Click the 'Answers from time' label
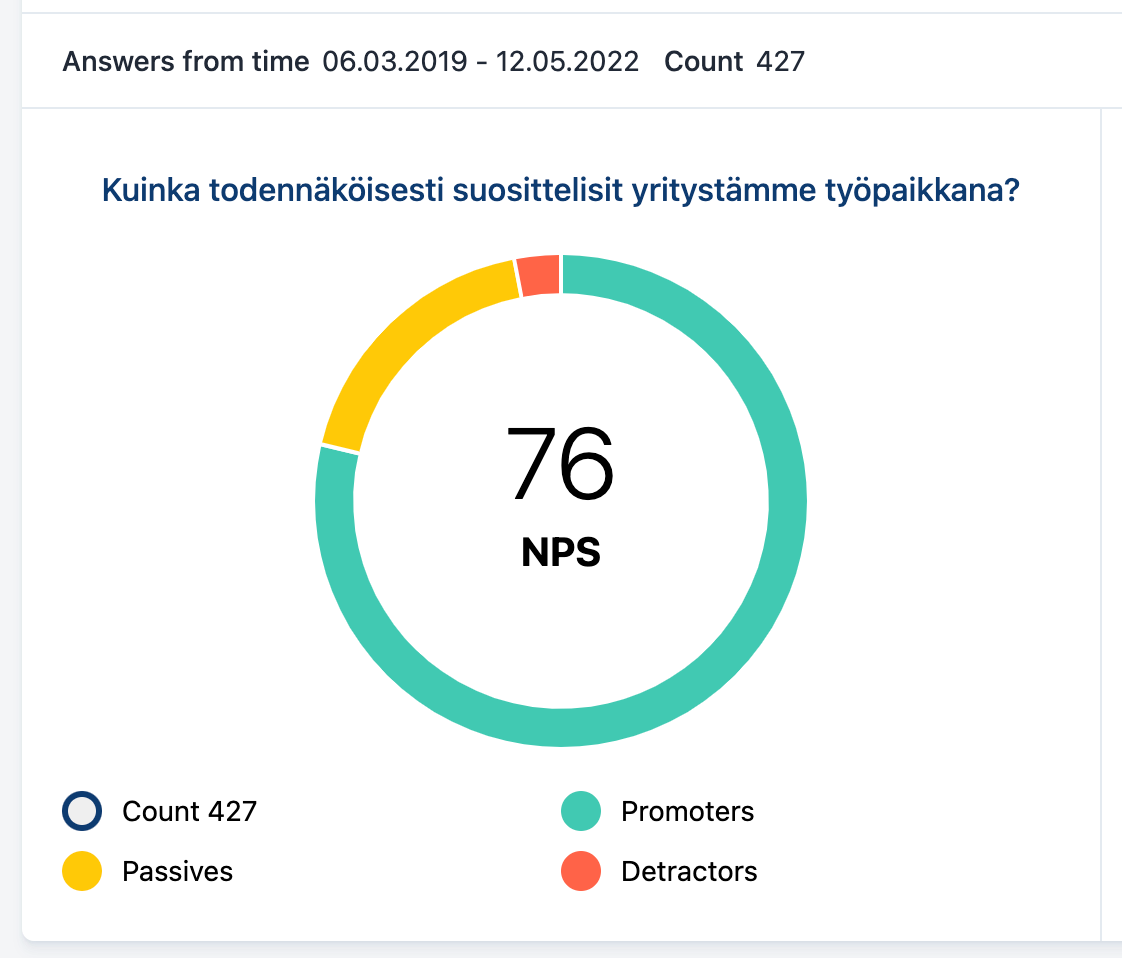The width and height of the screenshot is (1122, 958). click(186, 62)
